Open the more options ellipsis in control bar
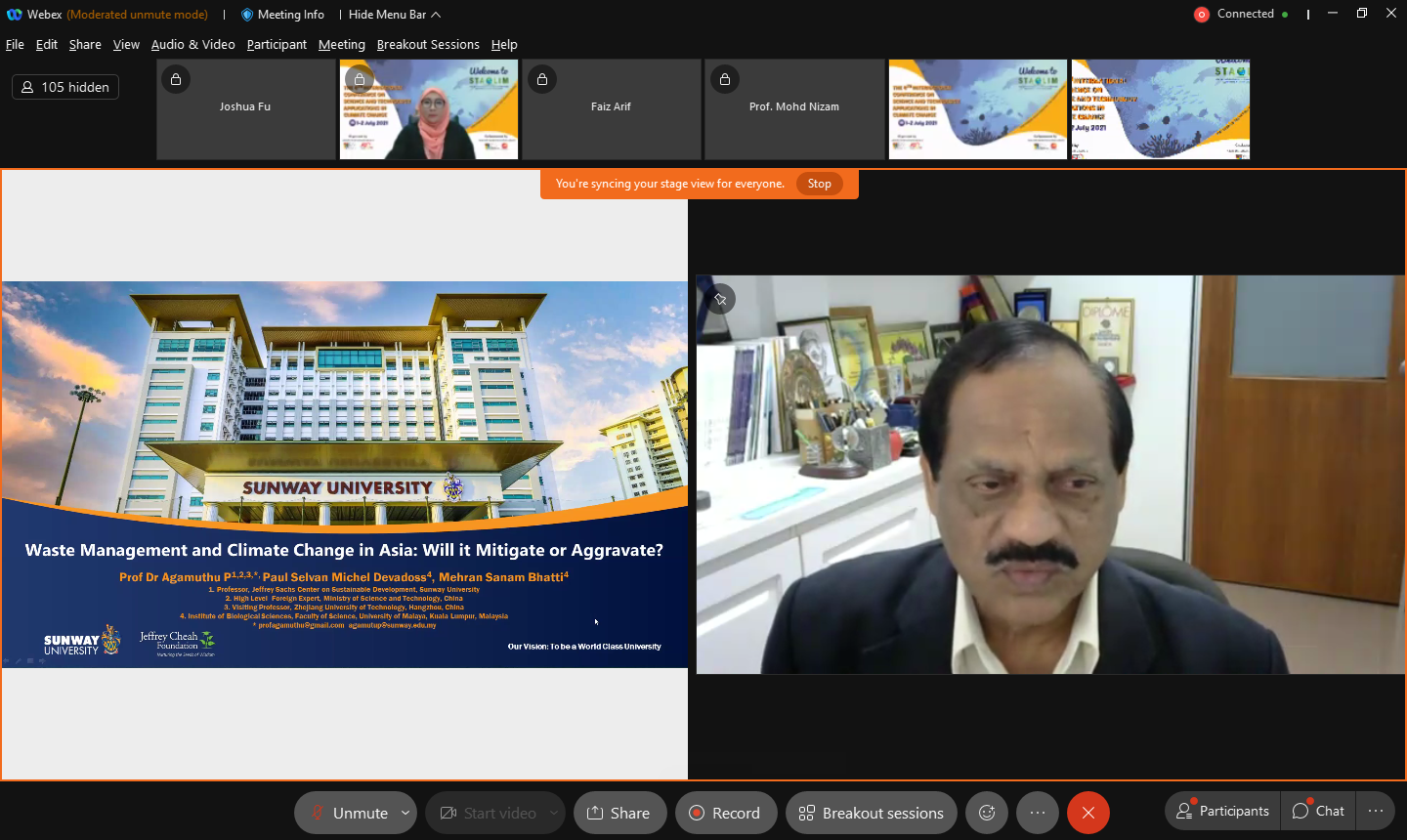The image size is (1407, 840). (x=1038, y=813)
